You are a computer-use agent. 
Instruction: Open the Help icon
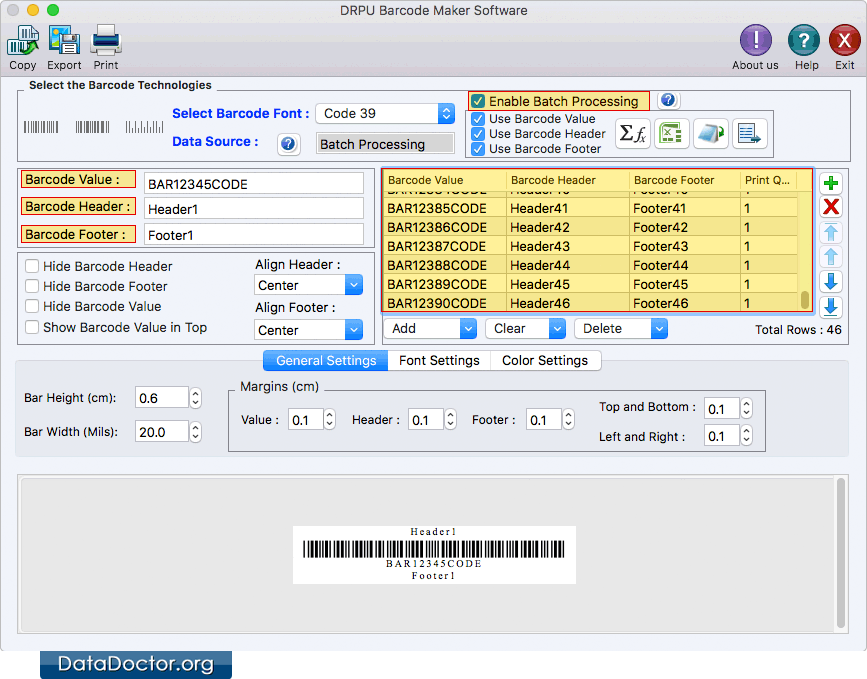(803, 40)
